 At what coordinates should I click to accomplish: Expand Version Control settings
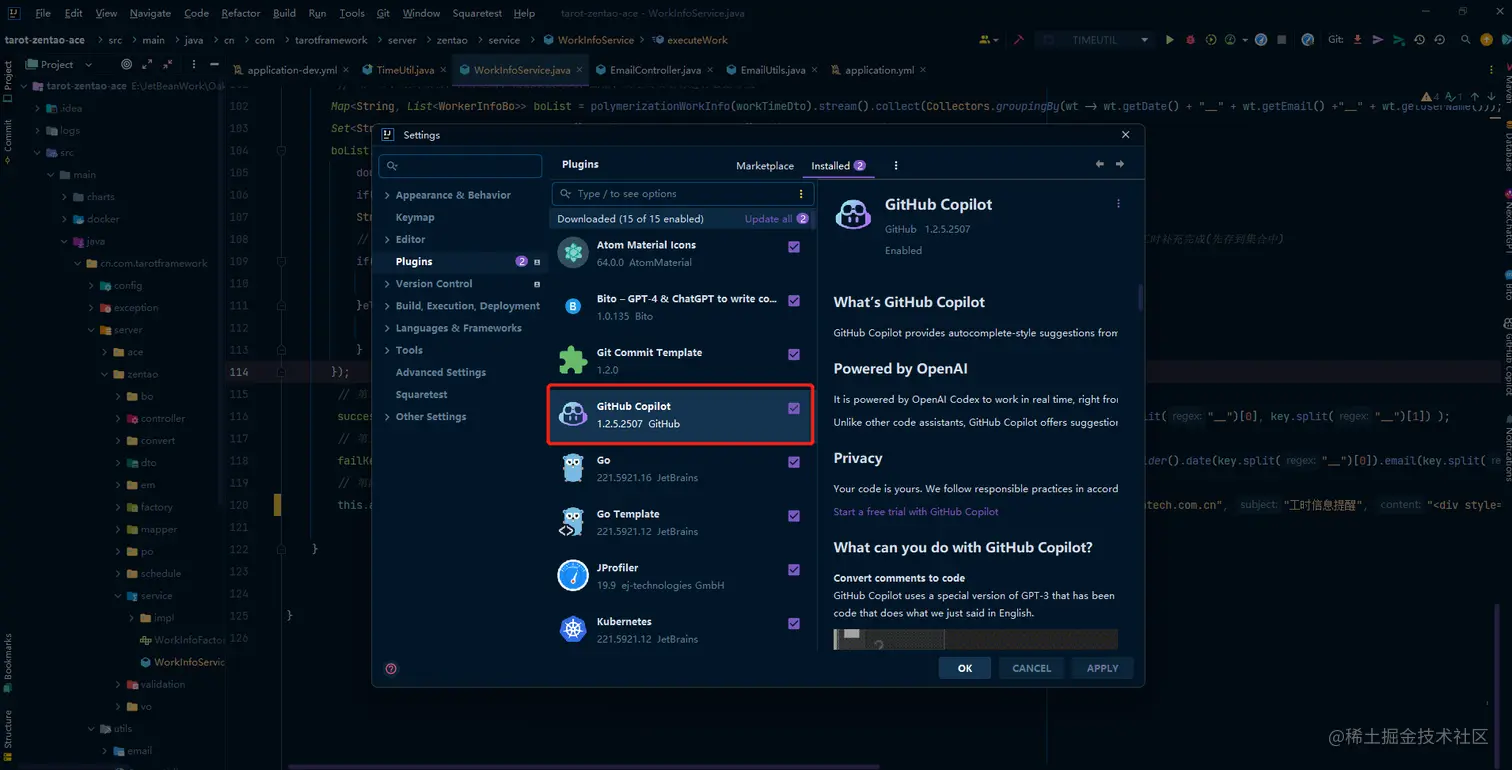387,284
